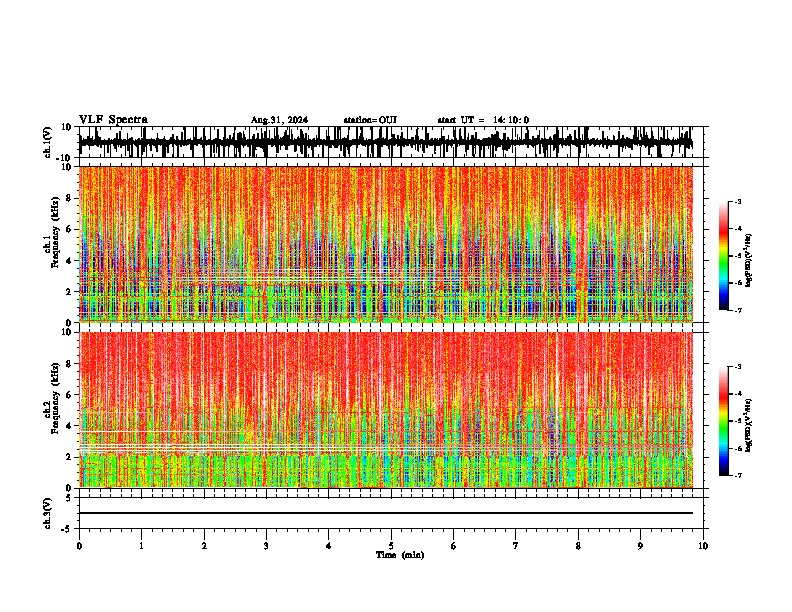This screenshot has height=612, width=792.
Task: Click the "Time (min)" x-axis label
Action: 400,555
